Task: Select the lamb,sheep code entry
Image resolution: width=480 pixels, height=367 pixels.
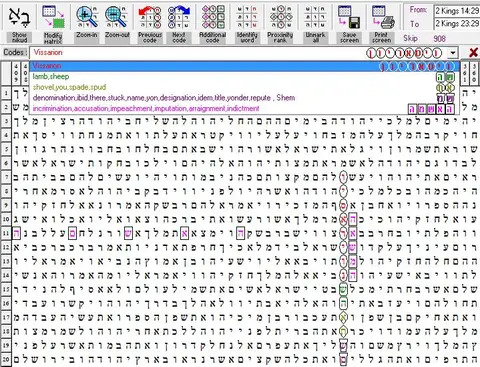Action: tap(245, 77)
